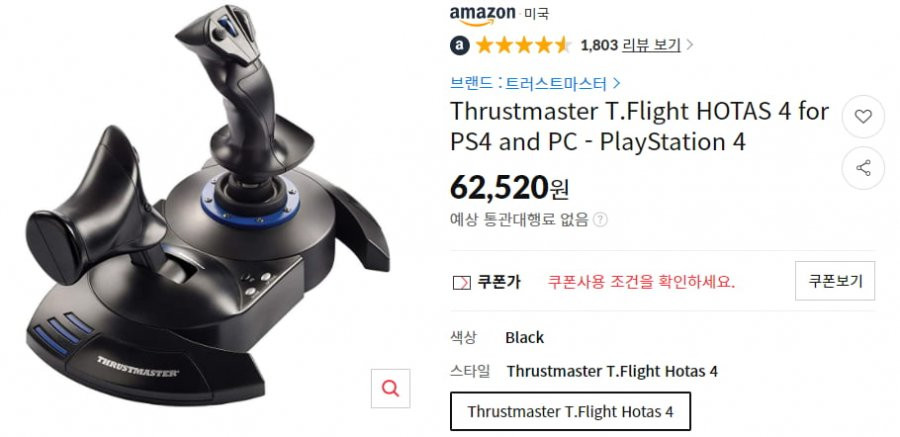Click the Black color value
Viewport: 900px width, 437px height.
[524, 338]
